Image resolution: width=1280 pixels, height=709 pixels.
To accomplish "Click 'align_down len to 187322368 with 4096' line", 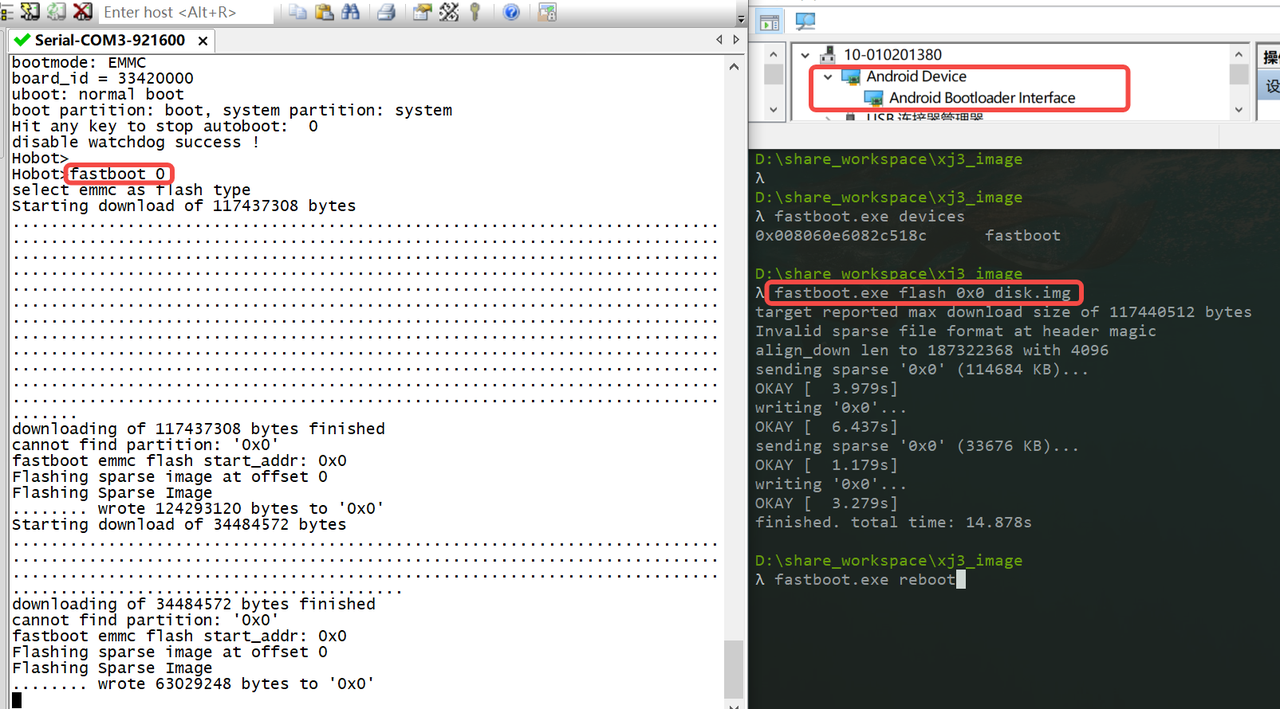I will (931, 351).
